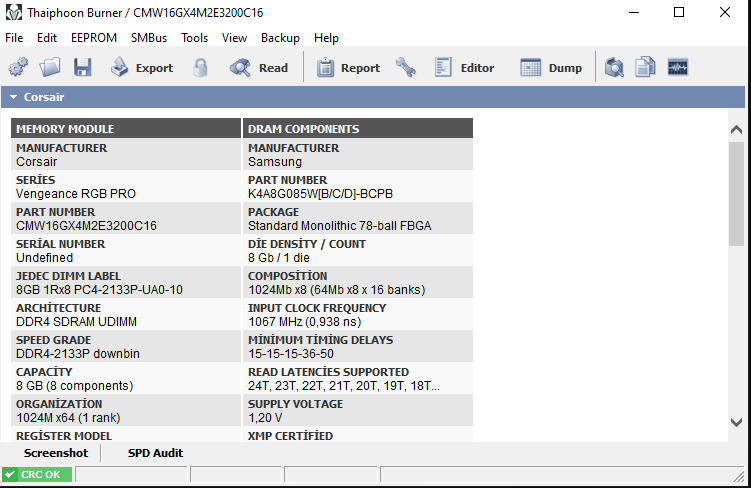The width and height of the screenshot is (751, 488).
Task: Click the Undefined serial number value
Action: [x=45, y=258]
